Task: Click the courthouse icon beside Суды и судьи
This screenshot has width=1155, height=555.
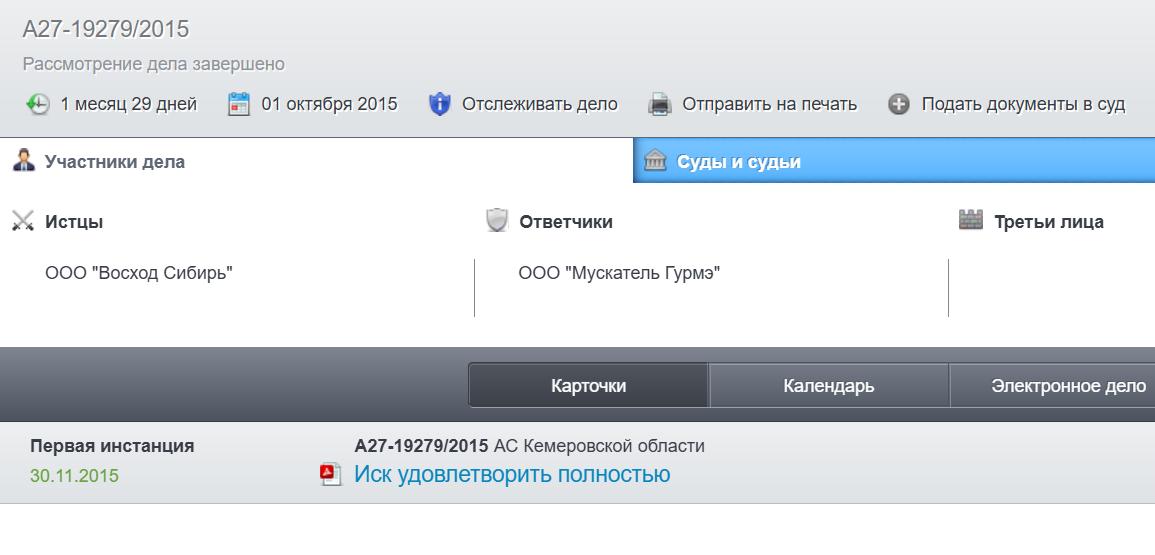Action: tap(655, 160)
